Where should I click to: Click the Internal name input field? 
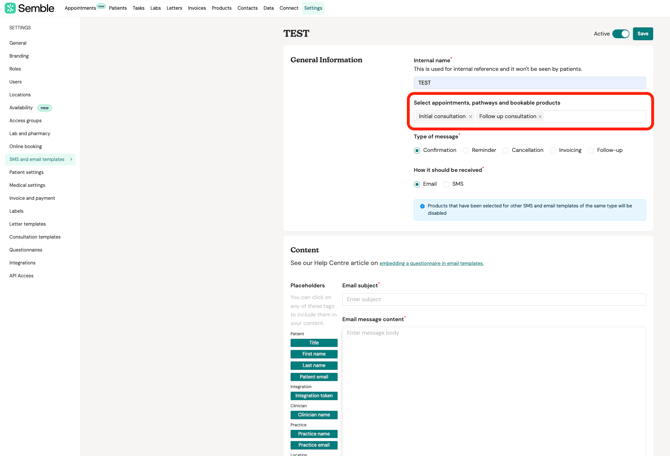[529, 83]
